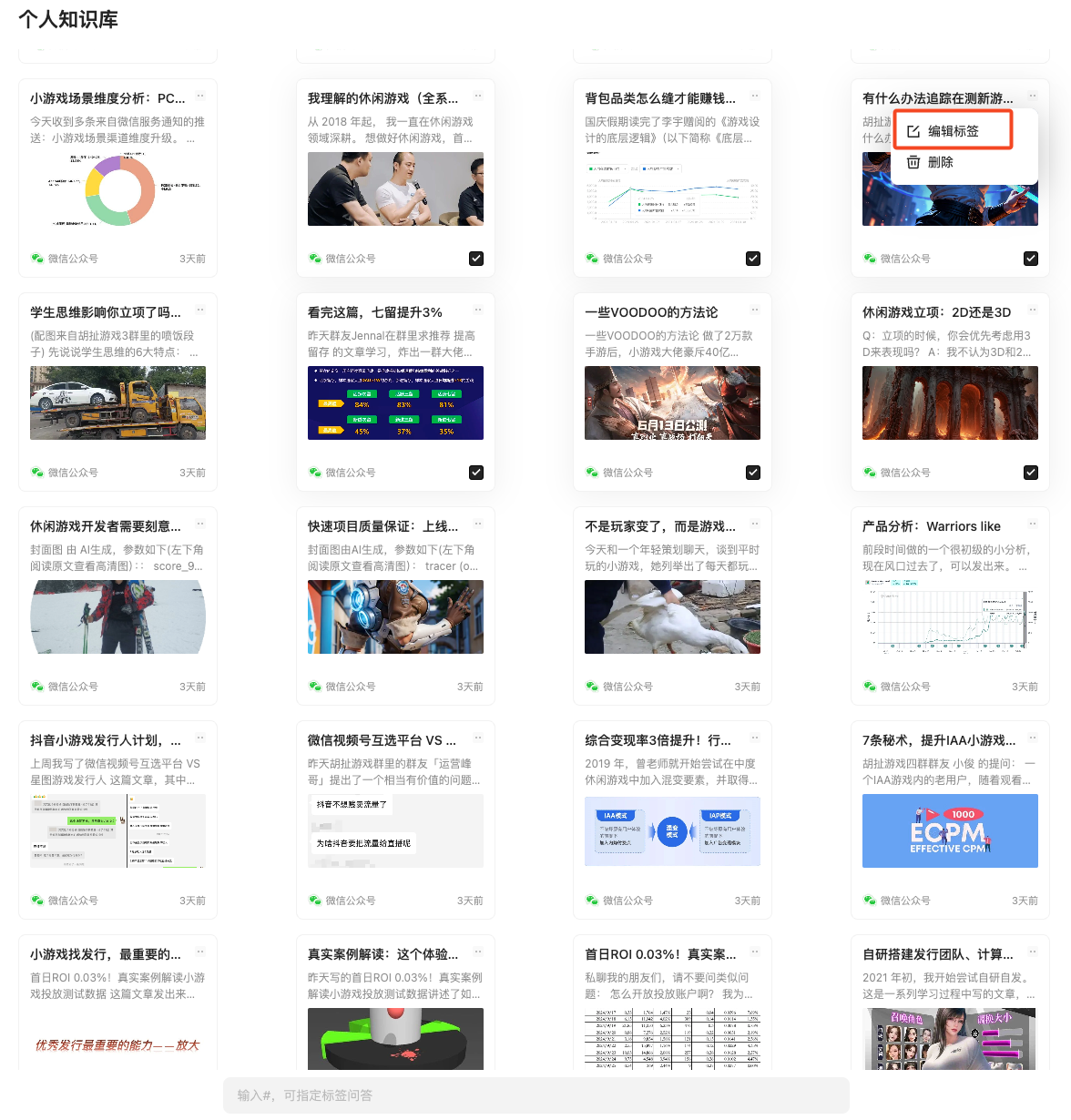Click the tow truck thumbnail in 学生思维影响你立项了吗

(117, 403)
